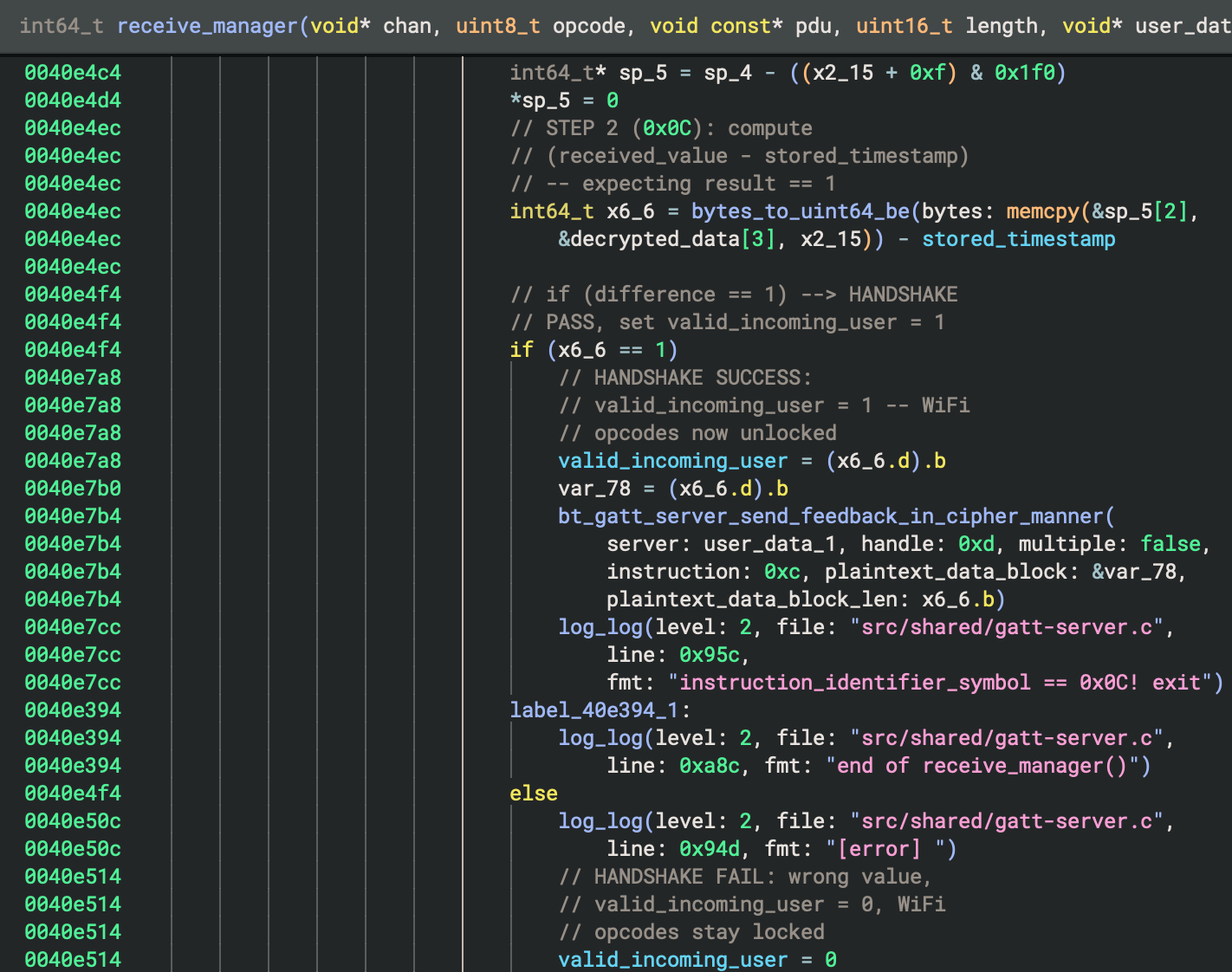The height and width of the screenshot is (972, 1232).
Task: Click the *sp_5 = 0 statement
Action: click(x=564, y=100)
